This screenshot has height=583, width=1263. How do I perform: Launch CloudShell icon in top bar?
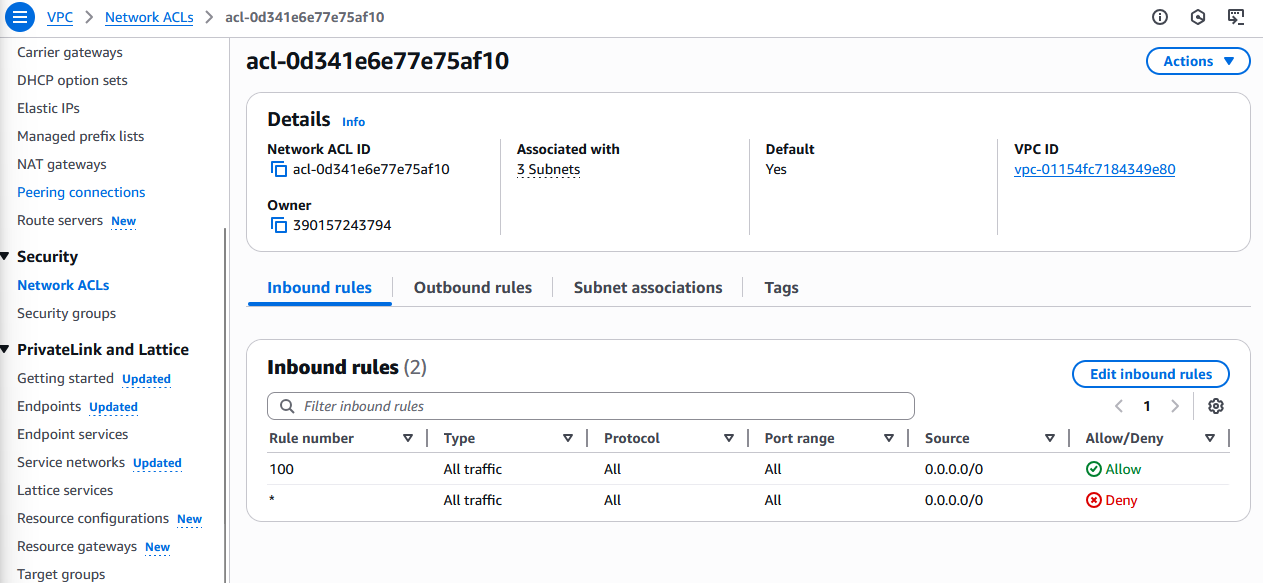point(1236,17)
